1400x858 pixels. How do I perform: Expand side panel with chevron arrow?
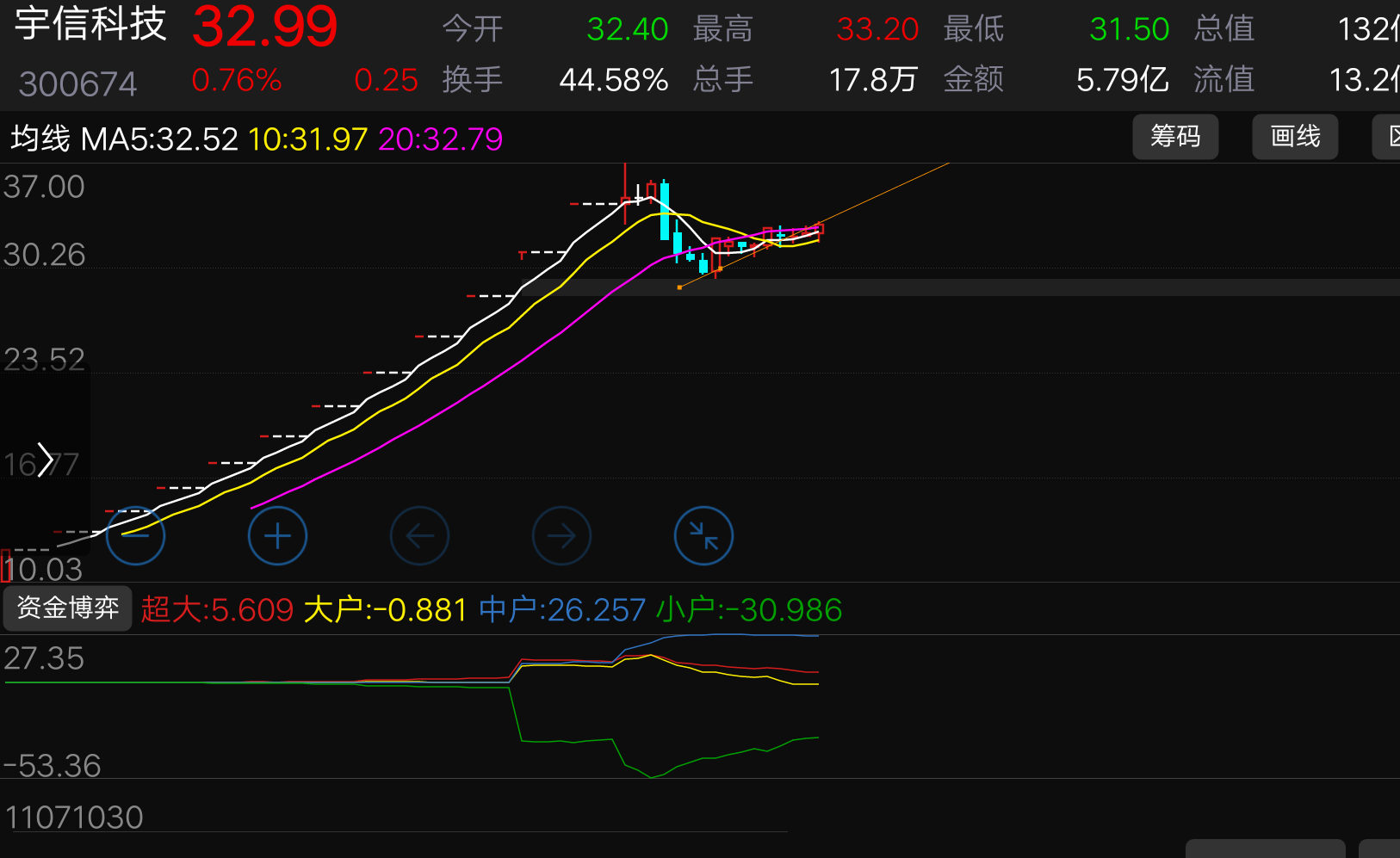pyautogui.click(x=45, y=461)
